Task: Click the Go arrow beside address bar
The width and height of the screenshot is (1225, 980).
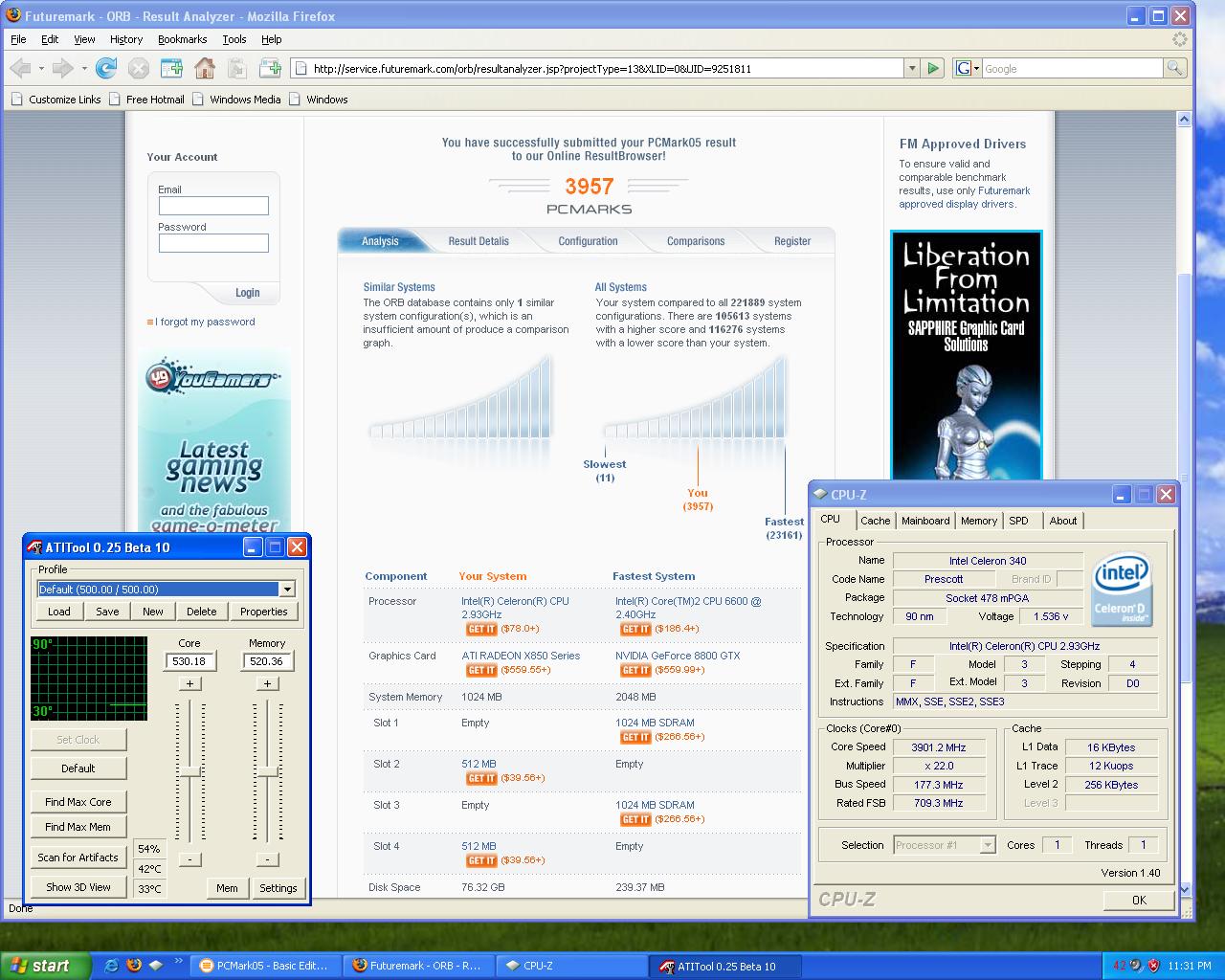Action: click(x=933, y=68)
